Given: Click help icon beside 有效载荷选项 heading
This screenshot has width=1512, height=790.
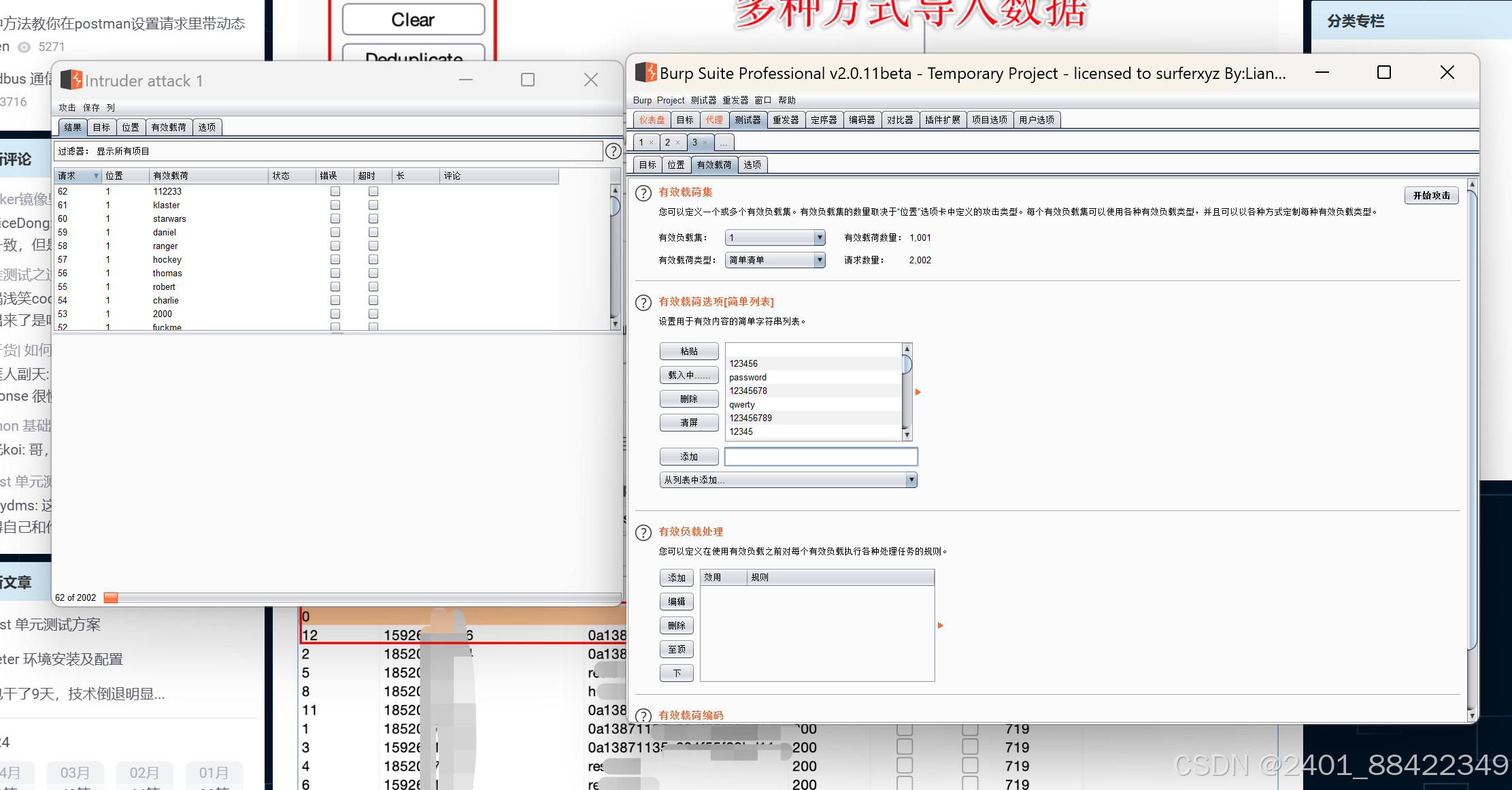Looking at the screenshot, I should tap(643, 303).
